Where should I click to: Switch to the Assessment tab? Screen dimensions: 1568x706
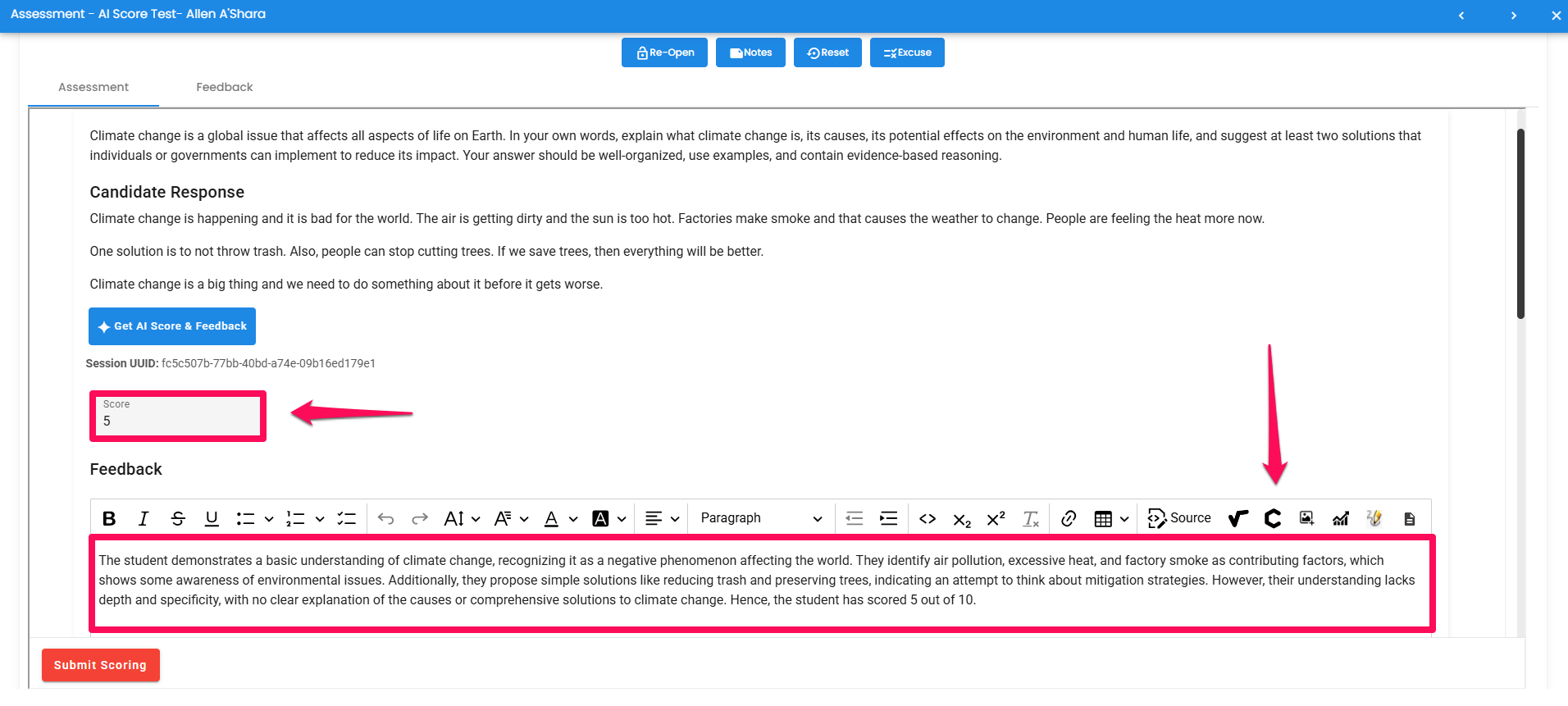[93, 87]
